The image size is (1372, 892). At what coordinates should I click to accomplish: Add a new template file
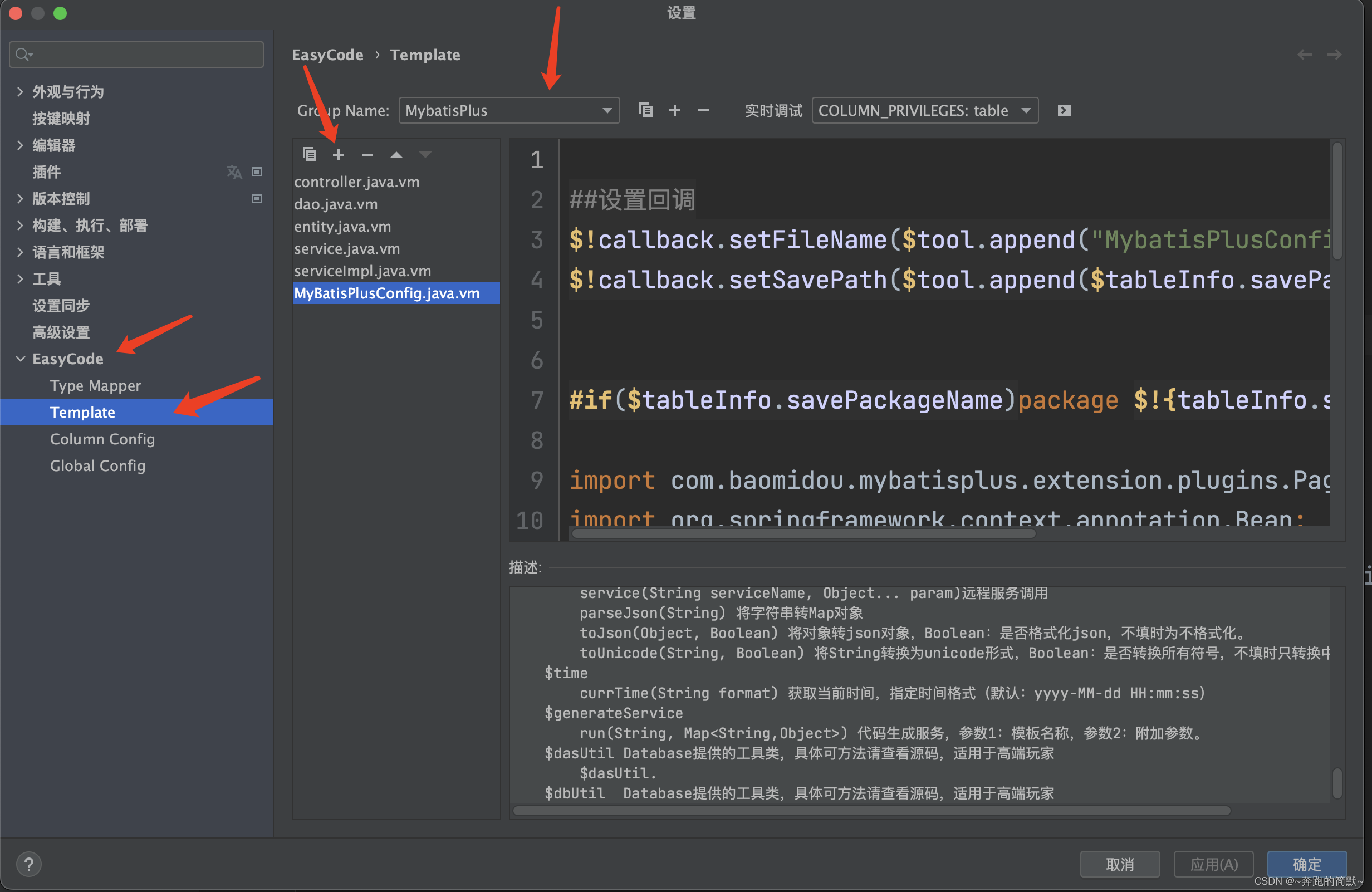click(339, 155)
